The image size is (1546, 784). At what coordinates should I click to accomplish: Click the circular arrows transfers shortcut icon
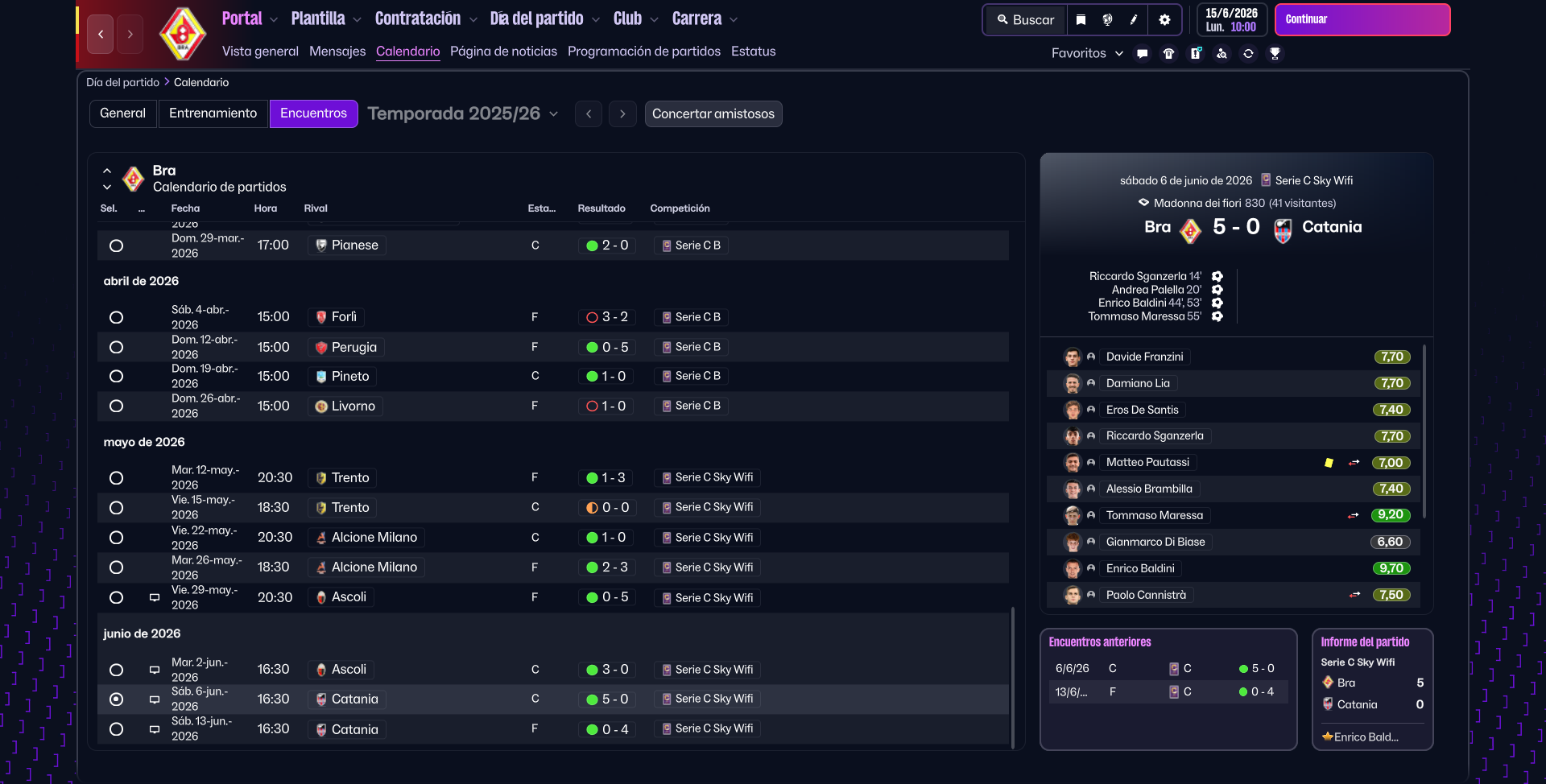[1248, 54]
